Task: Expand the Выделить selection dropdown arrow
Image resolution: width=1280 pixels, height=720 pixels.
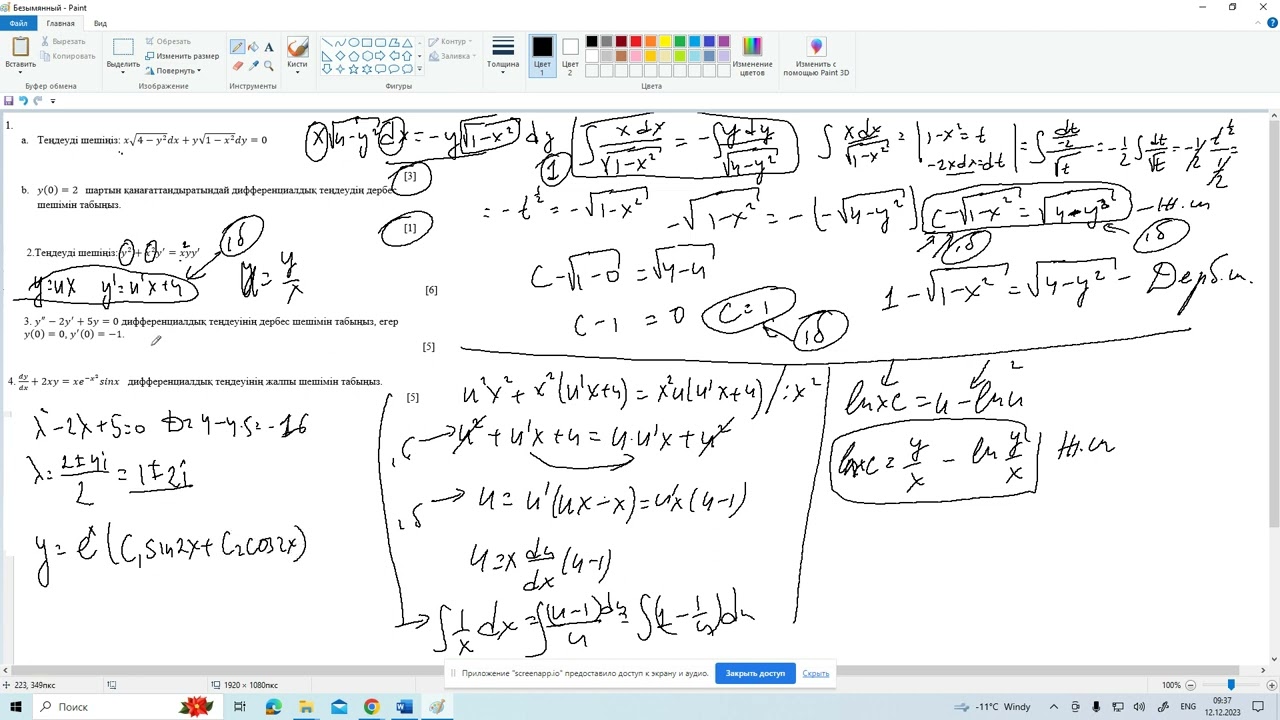Action: coord(123,71)
